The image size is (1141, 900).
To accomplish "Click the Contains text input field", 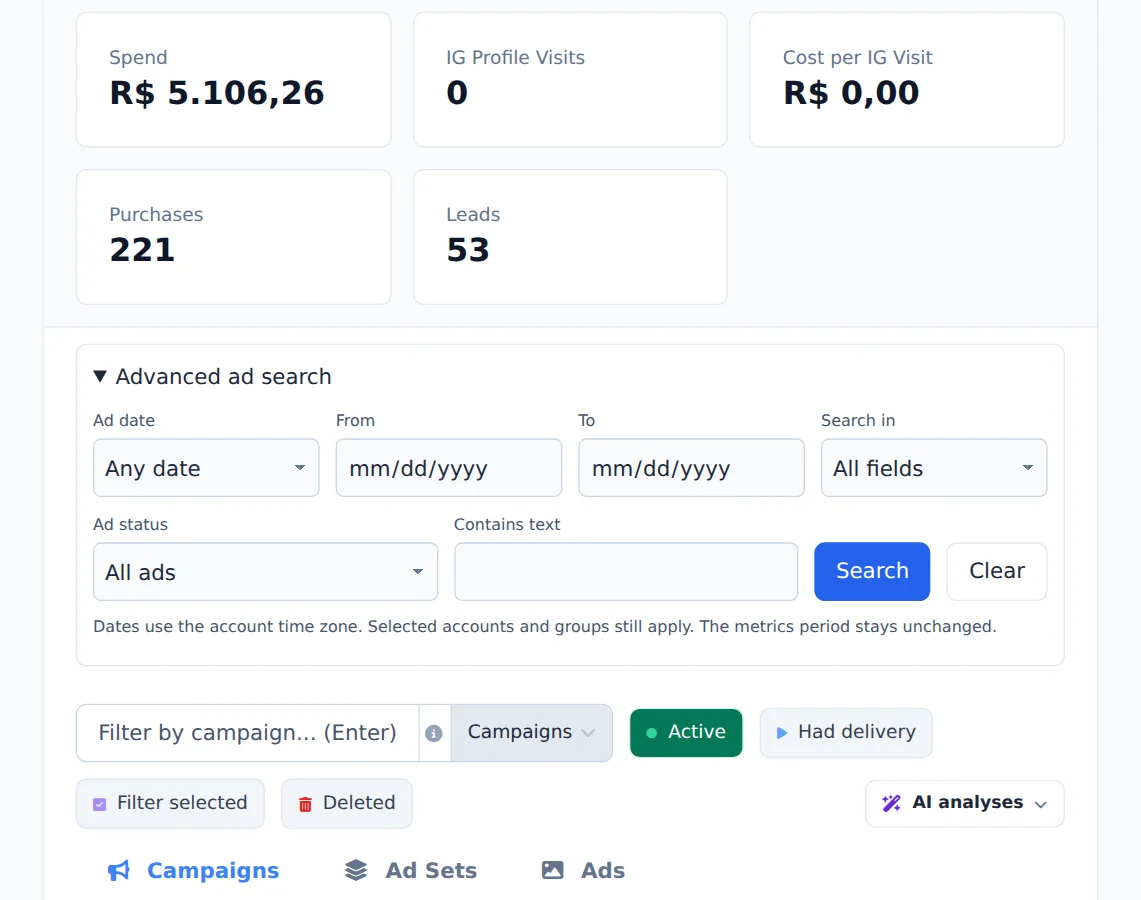I will pyautogui.click(x=626, y=572).
